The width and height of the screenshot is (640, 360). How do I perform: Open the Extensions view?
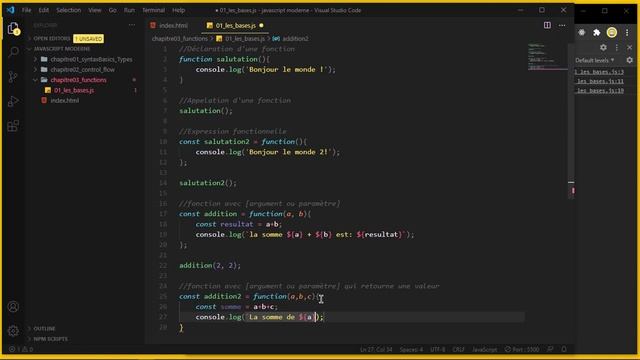pyautogui.click(x=13, y=126)
